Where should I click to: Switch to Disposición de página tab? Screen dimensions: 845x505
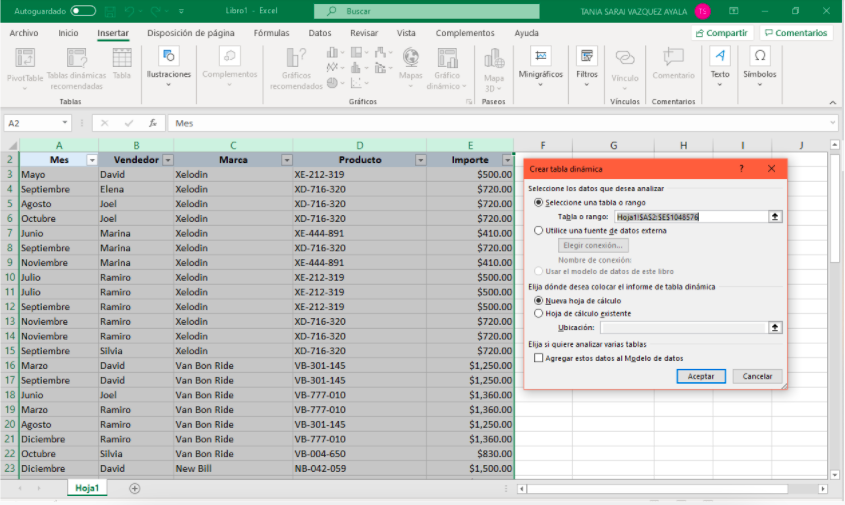tap(191, 33)
